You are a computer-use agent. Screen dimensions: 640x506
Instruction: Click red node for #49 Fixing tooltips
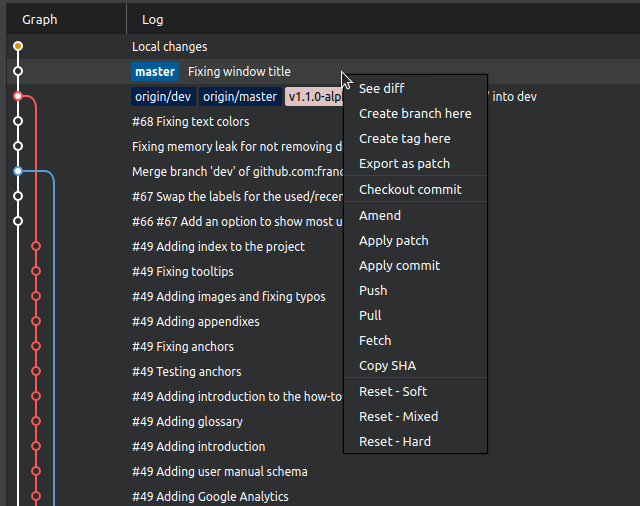pos(36,271)
